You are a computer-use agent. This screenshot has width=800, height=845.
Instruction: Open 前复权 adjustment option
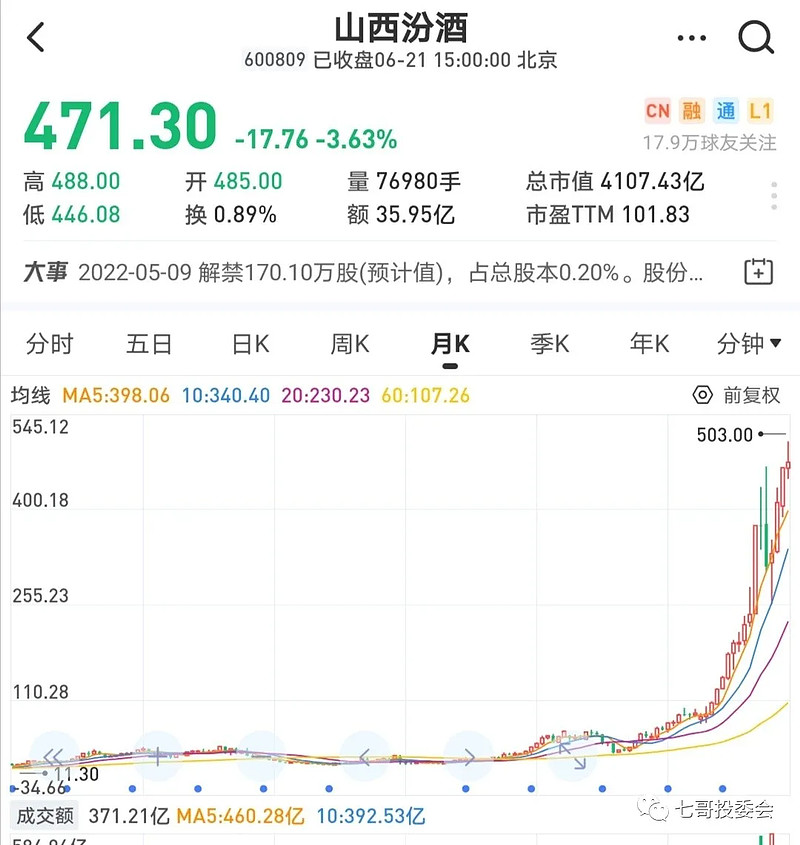[x=751, y=395]
